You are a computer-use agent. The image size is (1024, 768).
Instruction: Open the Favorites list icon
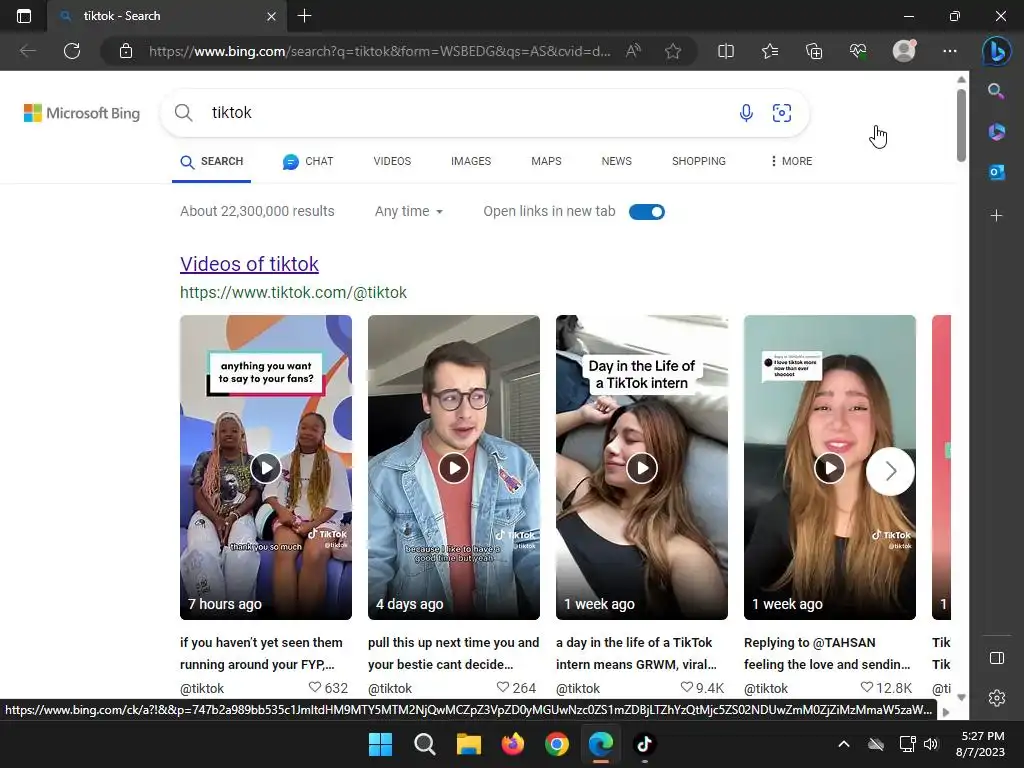click(770, 51)
